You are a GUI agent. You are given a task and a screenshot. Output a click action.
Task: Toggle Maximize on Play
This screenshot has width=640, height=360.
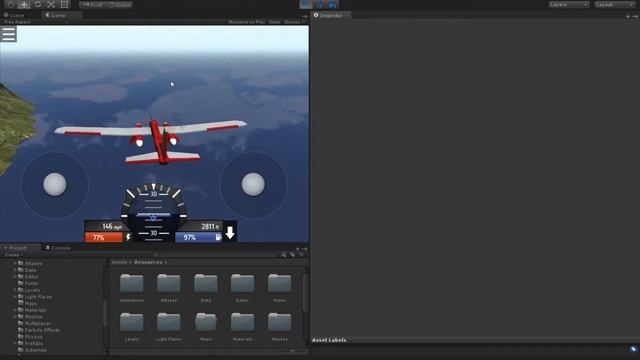pyautogui.click(x=247, y=22)
